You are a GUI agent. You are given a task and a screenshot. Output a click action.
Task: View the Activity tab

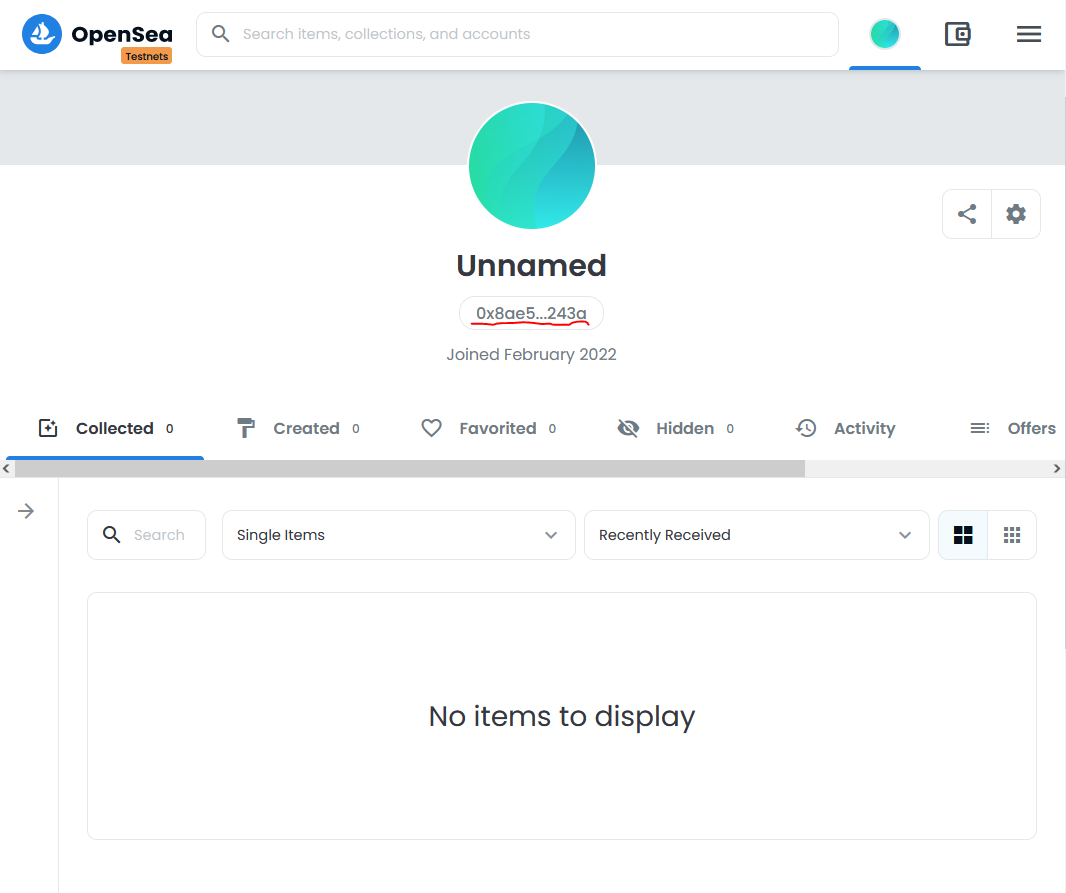[x=845, y=428]
